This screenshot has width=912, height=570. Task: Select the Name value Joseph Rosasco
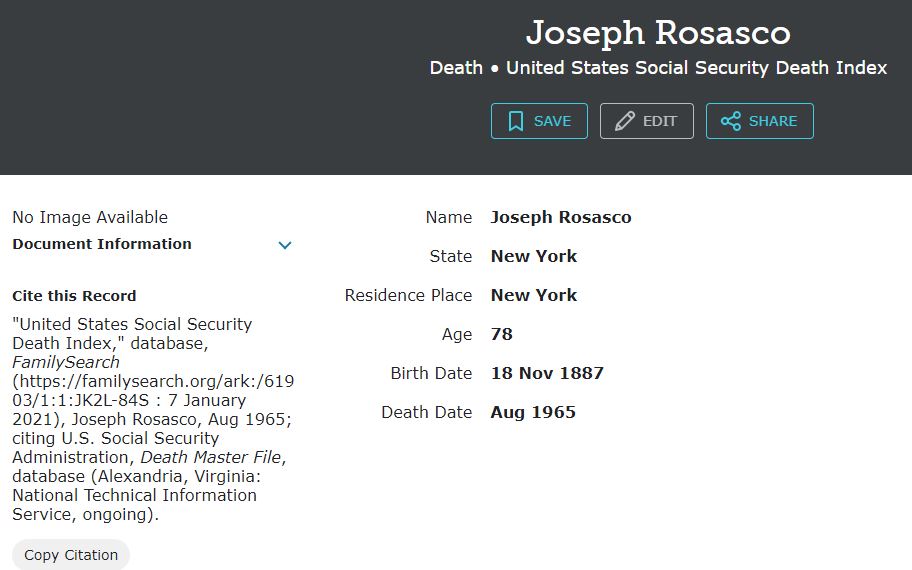[561, 217]
